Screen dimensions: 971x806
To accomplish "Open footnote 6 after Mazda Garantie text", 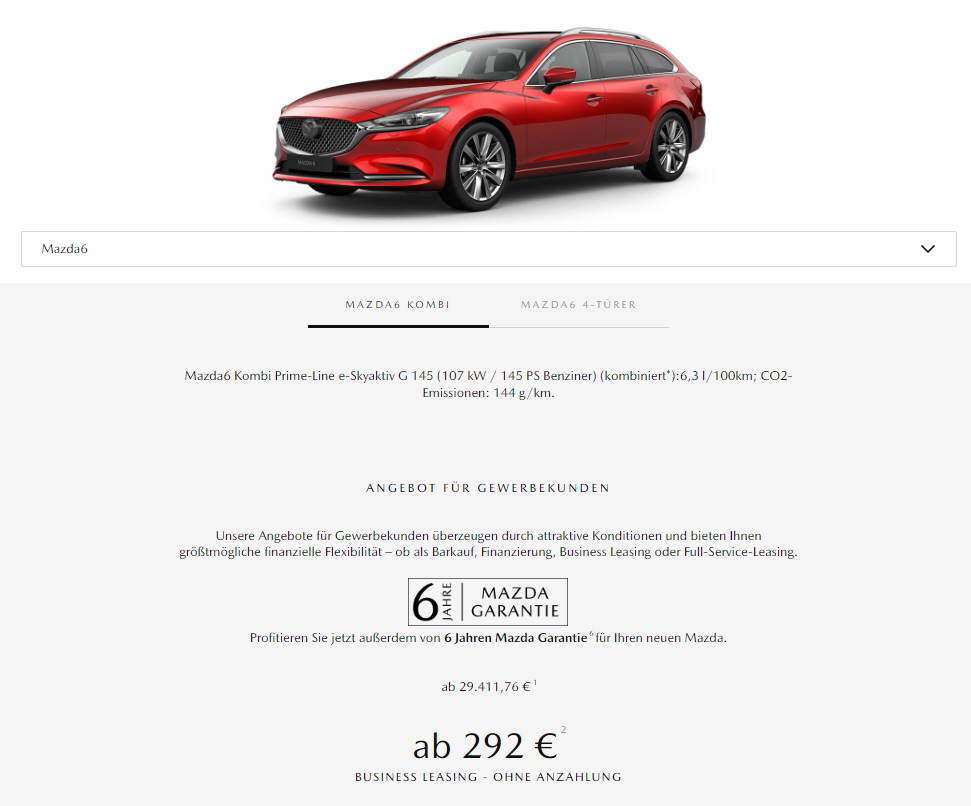I will [591, 633].
